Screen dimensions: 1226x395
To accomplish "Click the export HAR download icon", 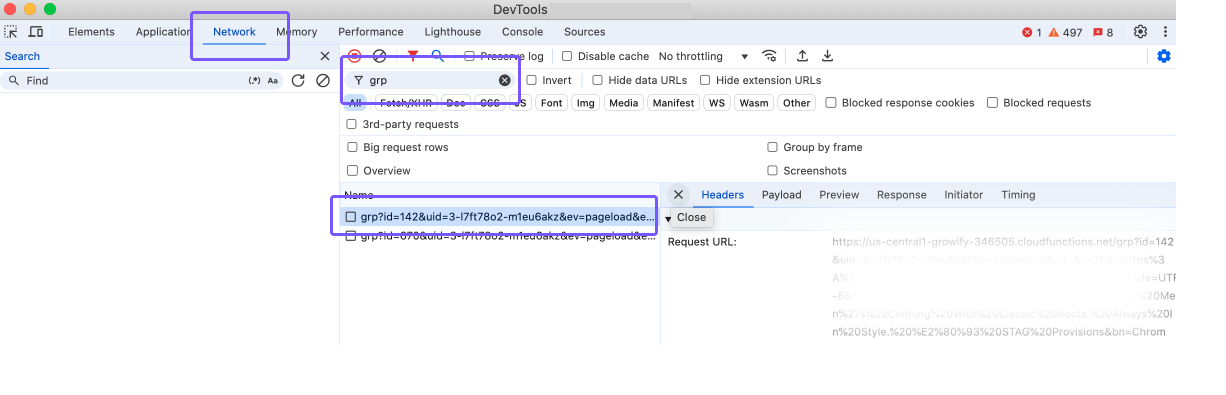I will 827,56.
